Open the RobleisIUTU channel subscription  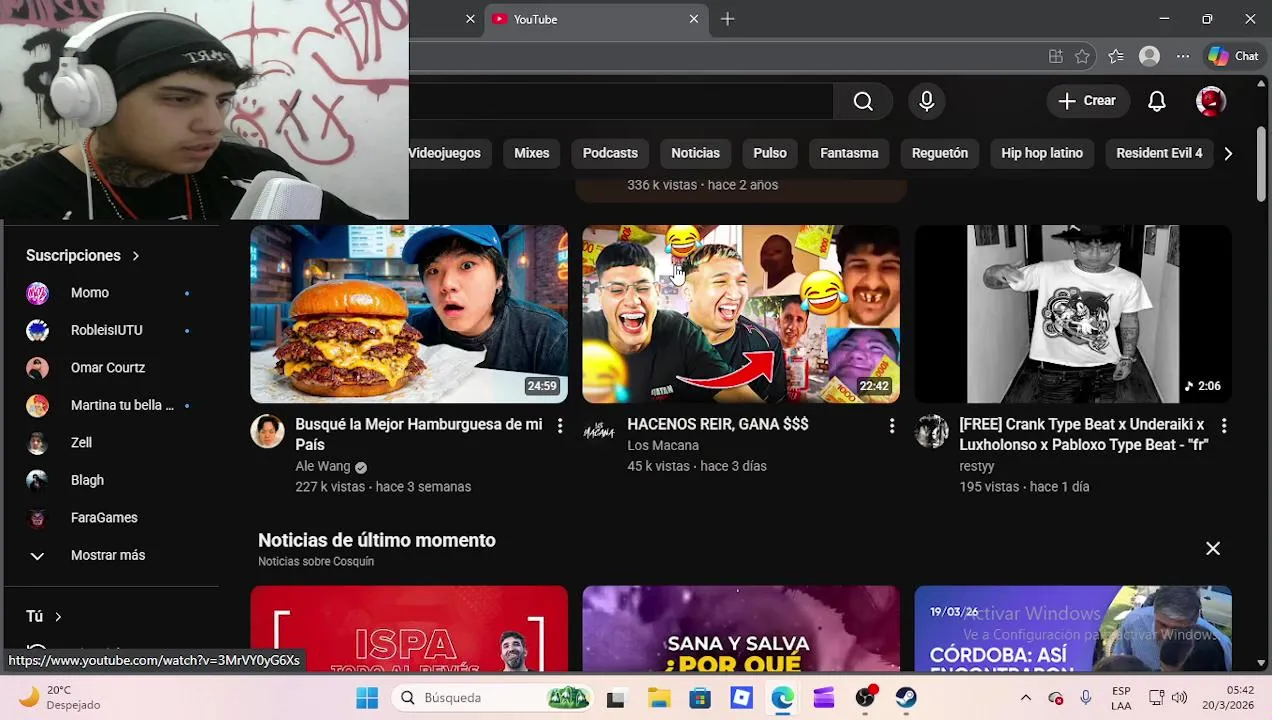(x=108, y=330)
